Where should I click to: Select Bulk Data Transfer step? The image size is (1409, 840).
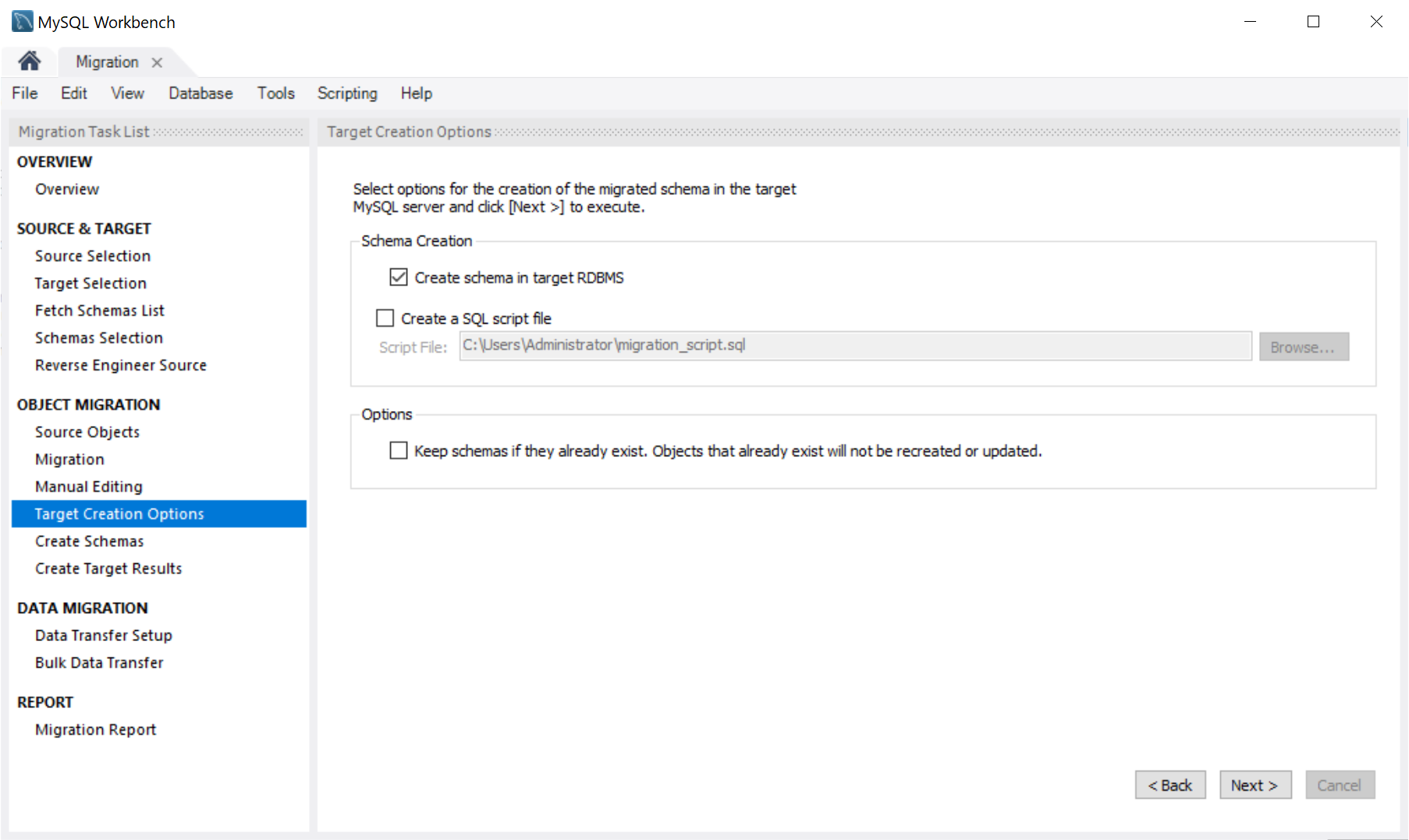pos(99,663)
